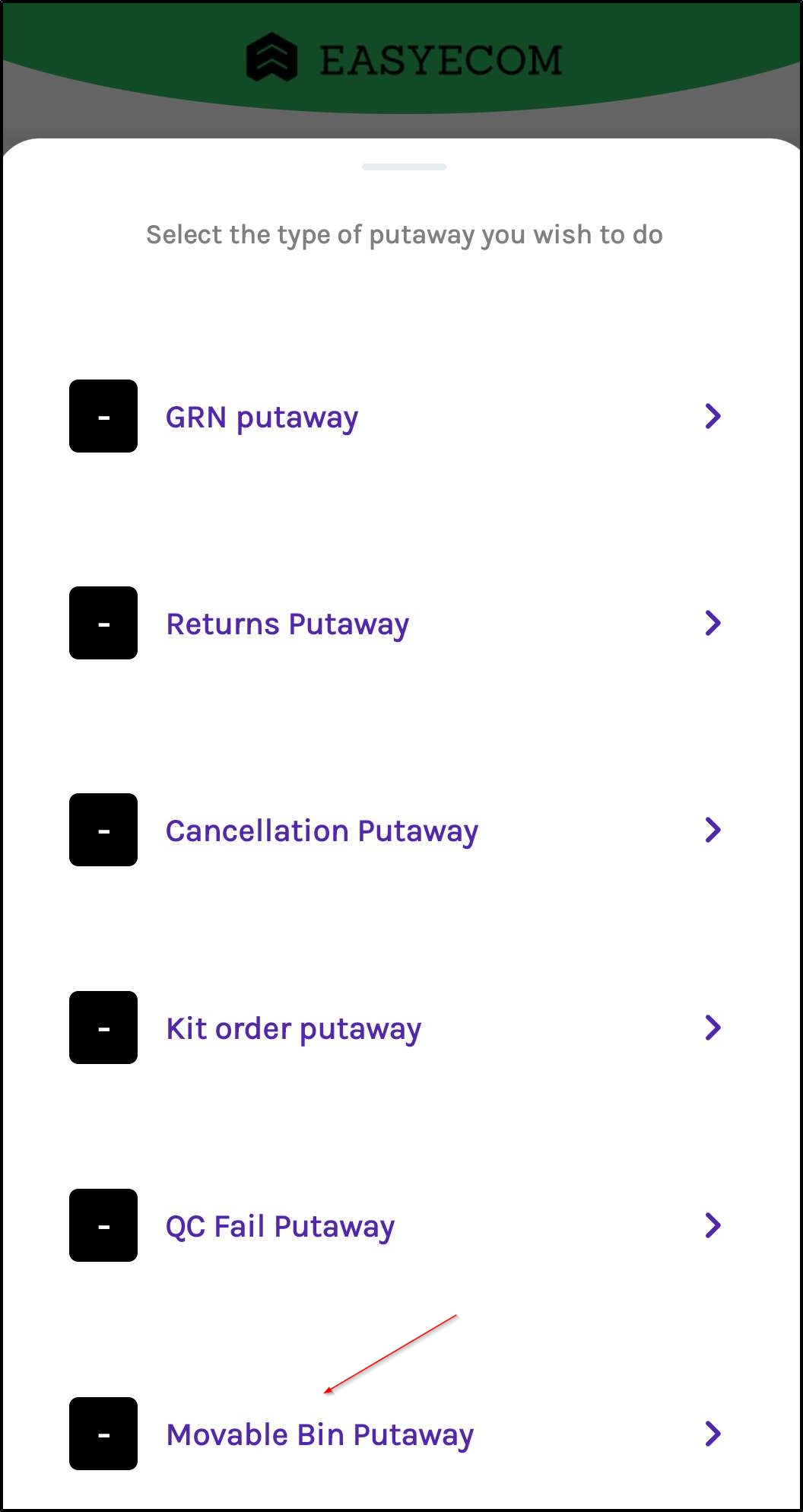Go to QC Fail Putaway
The height and width of the screenshot is (1512, 803).
[280, 1227]
